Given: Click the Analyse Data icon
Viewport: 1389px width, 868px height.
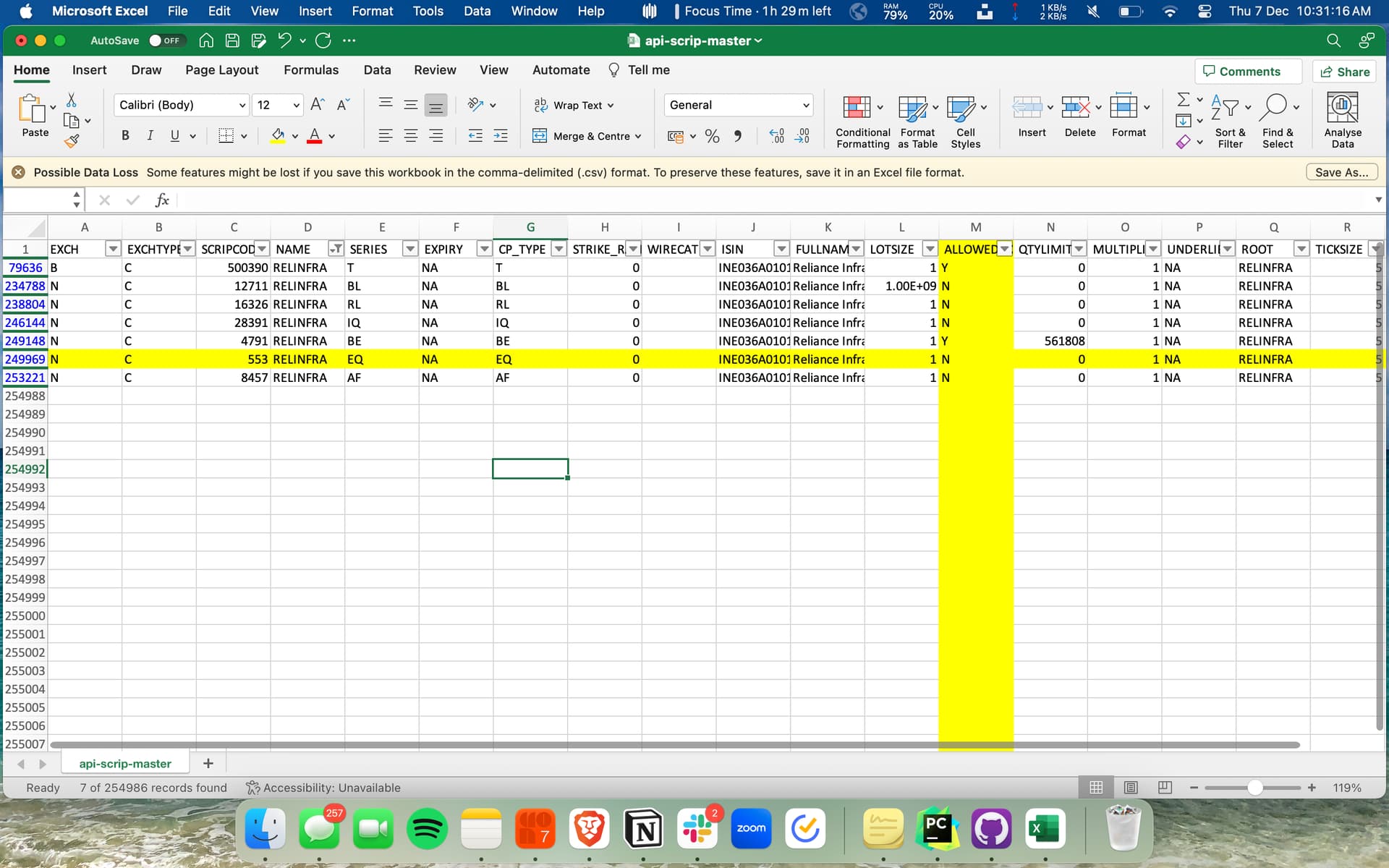Looking at the screenshot, I should [x=1342, y=108].
